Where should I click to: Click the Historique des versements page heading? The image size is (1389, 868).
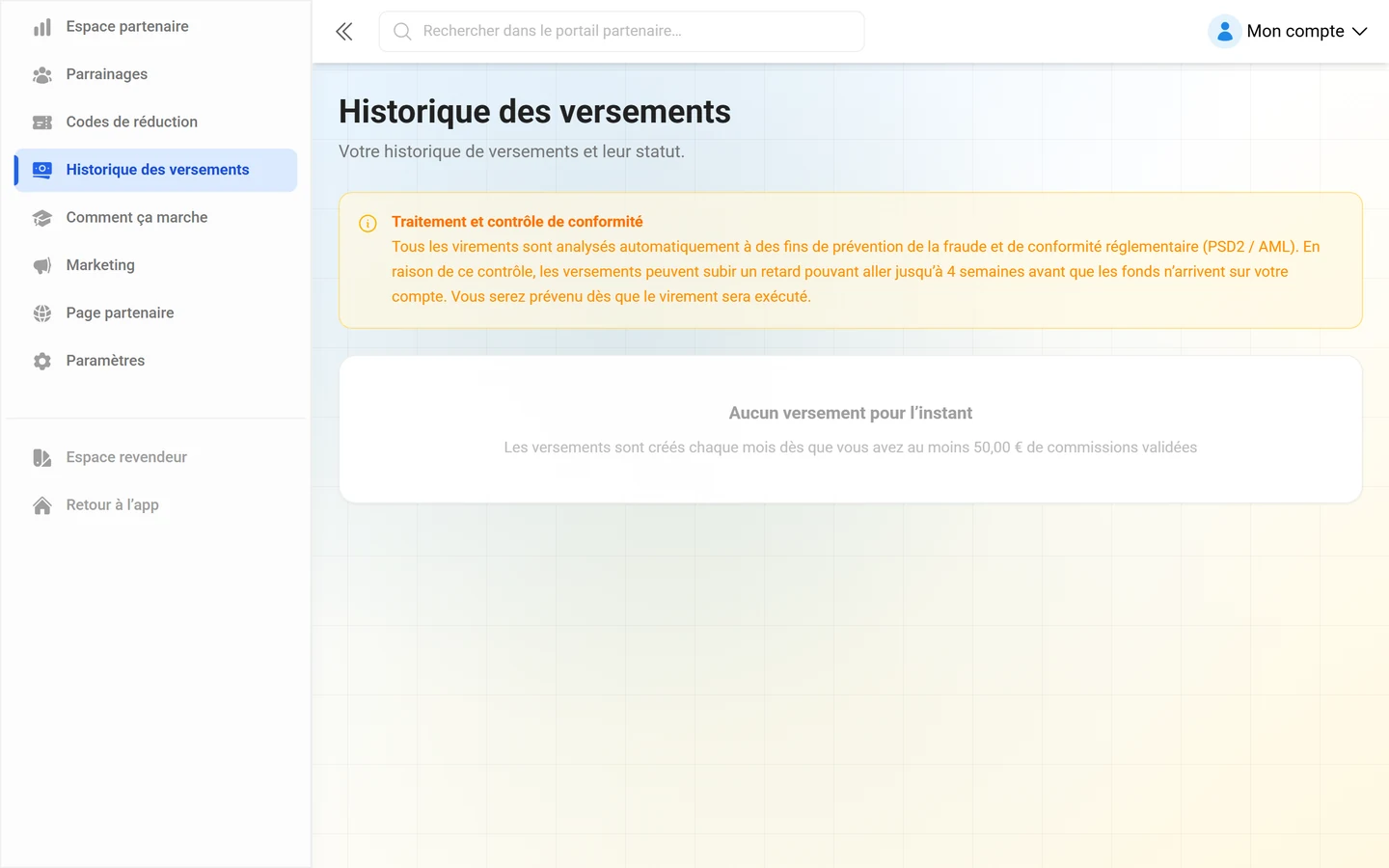(534, 112)
